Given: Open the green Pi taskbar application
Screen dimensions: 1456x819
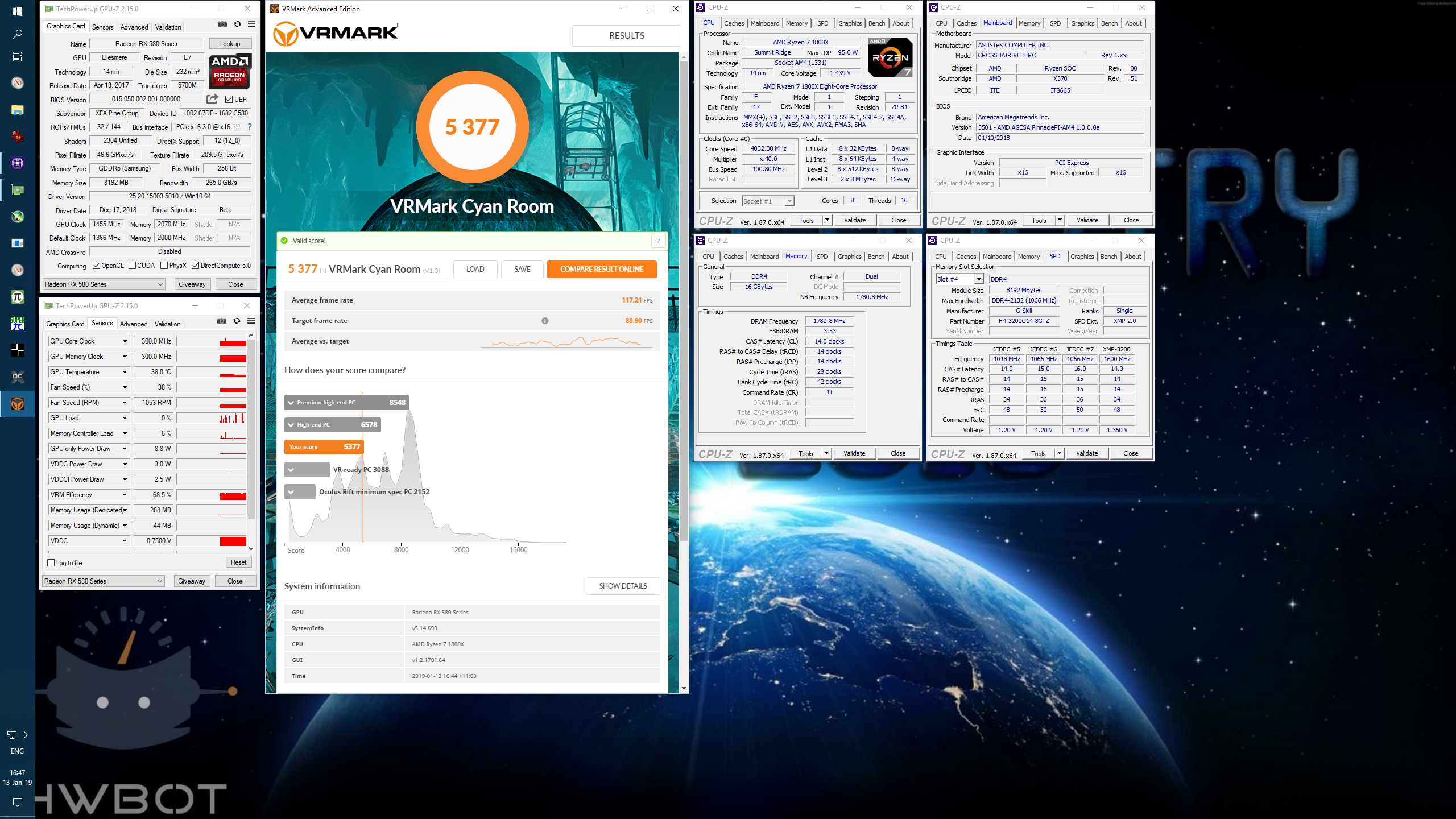Looking at the screenshot, I should pos(17,297).
